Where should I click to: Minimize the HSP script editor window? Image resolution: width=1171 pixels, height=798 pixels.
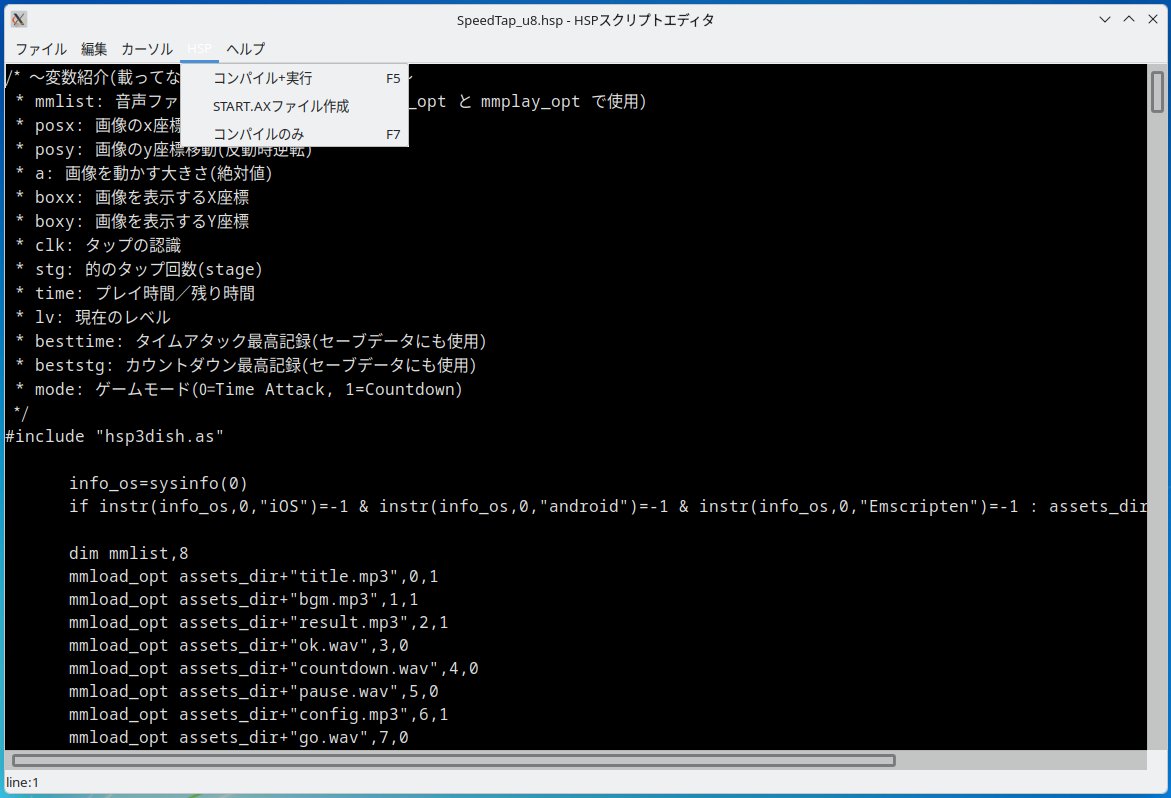click(1105, 19)
